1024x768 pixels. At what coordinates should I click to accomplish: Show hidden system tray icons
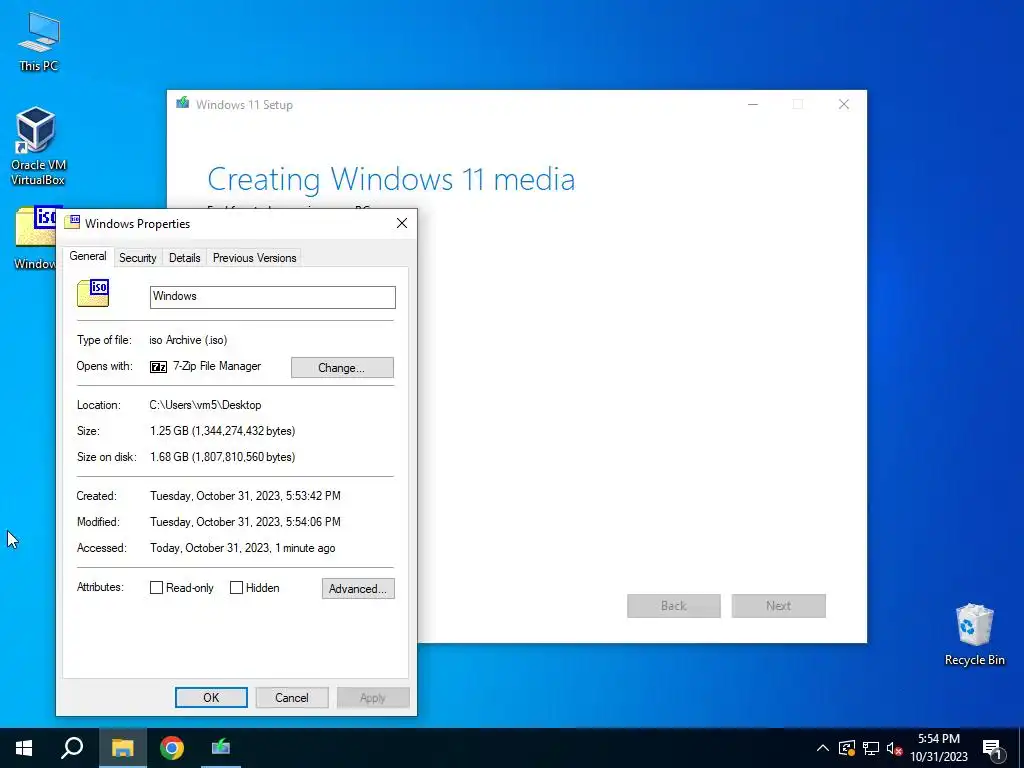(823, 748)
